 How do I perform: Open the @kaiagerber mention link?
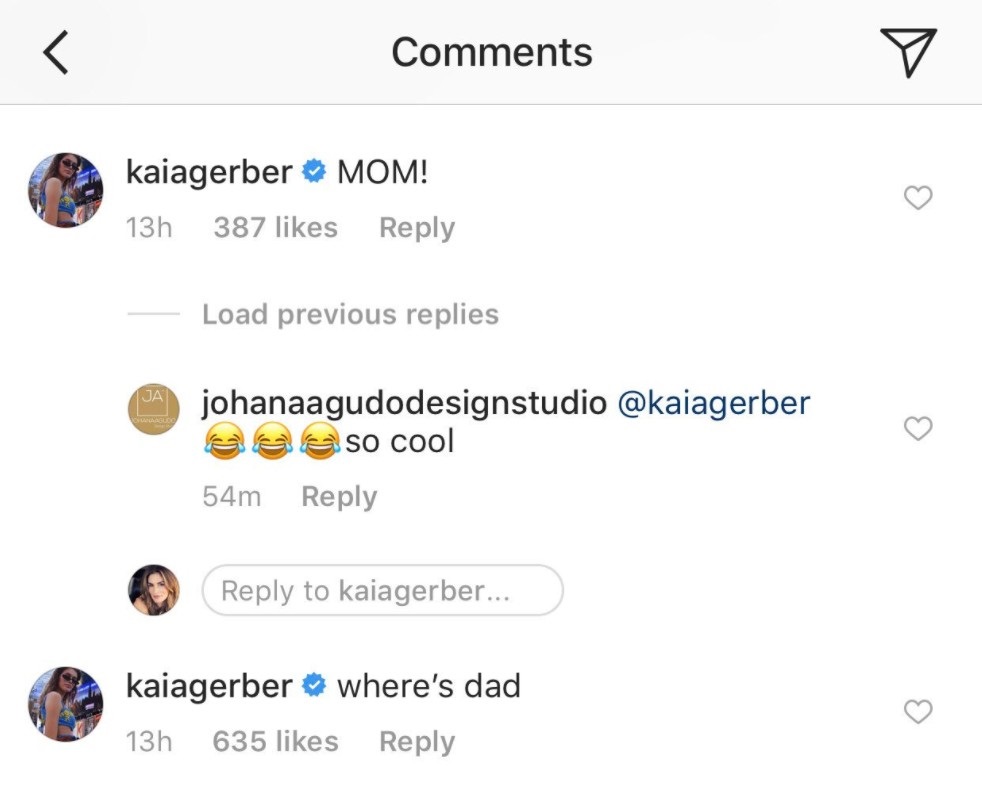(714, 403)
